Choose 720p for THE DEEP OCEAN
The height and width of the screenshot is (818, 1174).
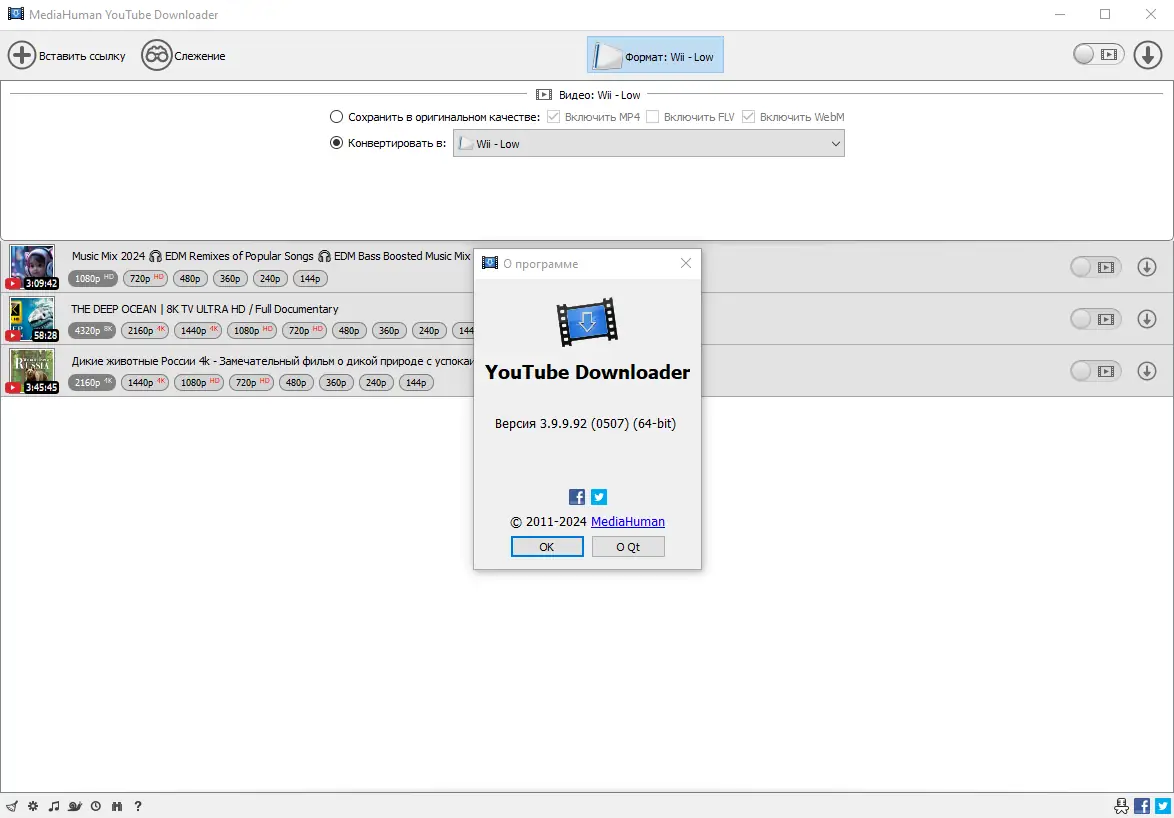pyautogui.click(x=304, y=330)
